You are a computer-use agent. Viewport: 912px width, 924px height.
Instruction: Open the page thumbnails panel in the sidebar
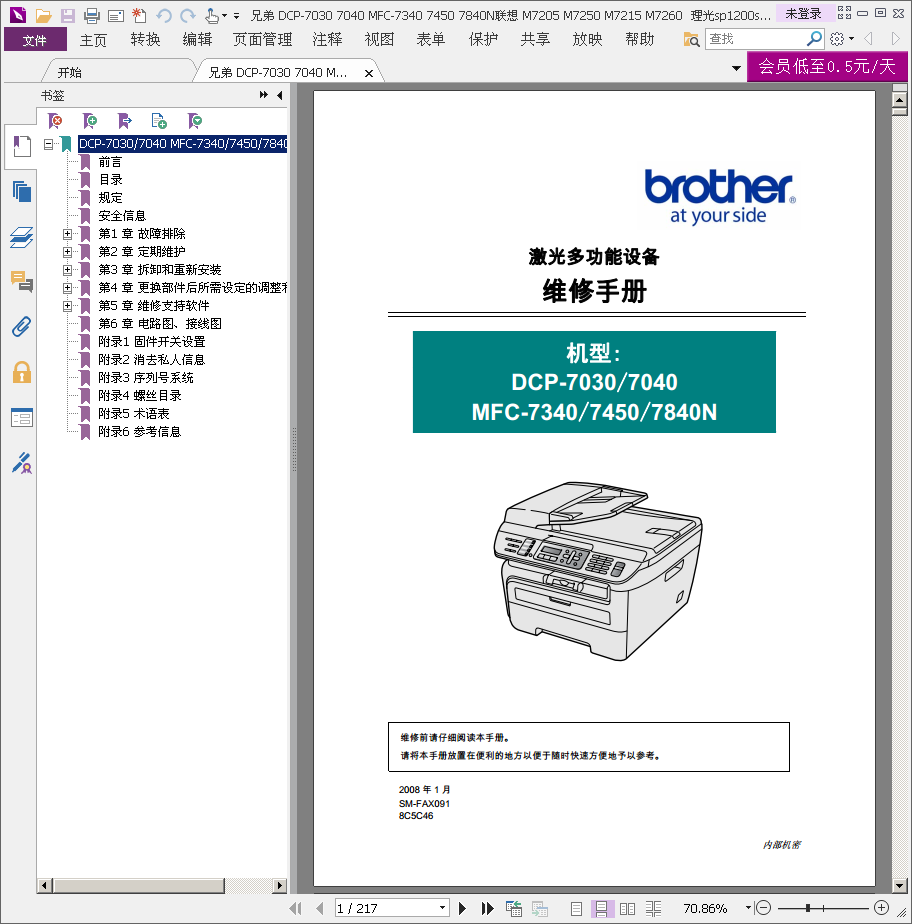[22, 192]
